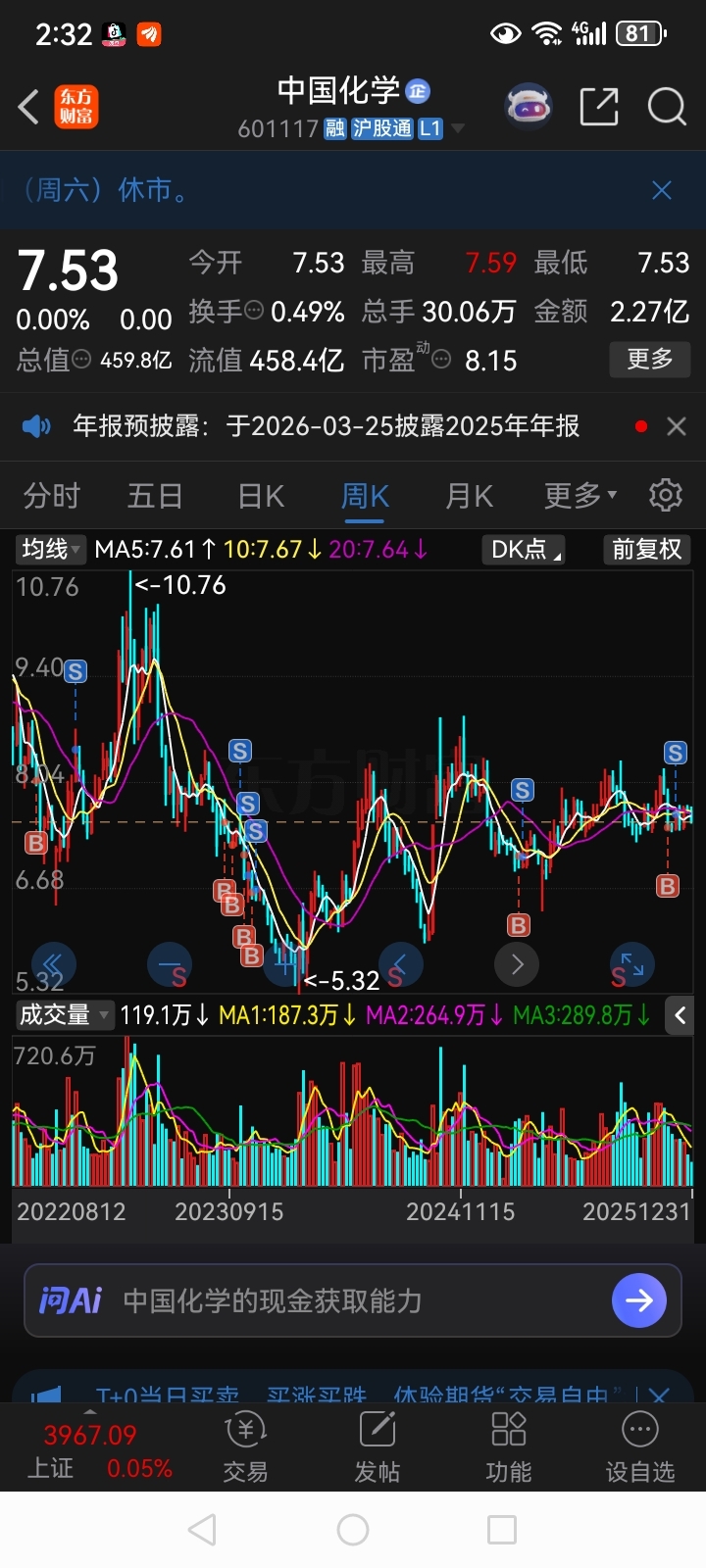Viewport: 706px width, 1568px height.
Task: Tap the current price 7.53
Action: coord(68,270)
